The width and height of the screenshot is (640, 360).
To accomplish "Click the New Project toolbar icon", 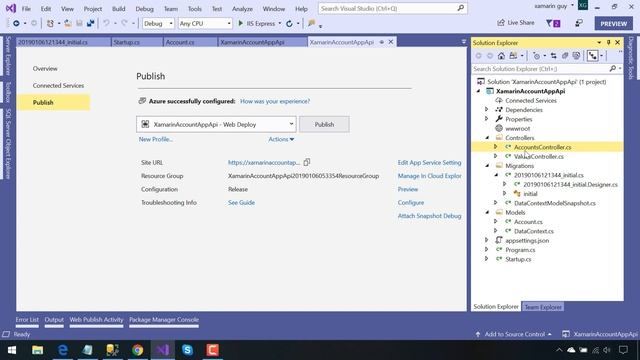I will coord(50,24).
